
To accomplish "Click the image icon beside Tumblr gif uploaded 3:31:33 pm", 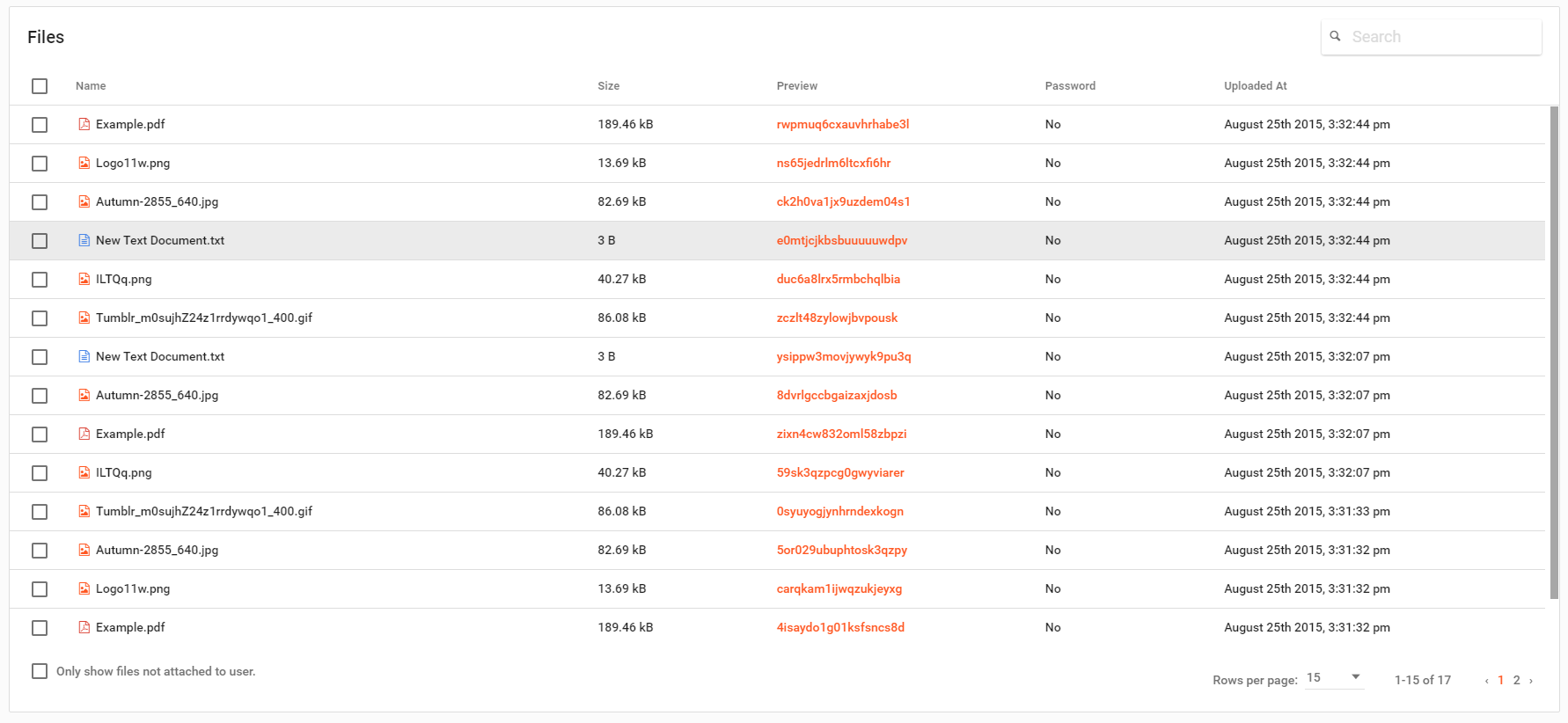I will (84, 511).
